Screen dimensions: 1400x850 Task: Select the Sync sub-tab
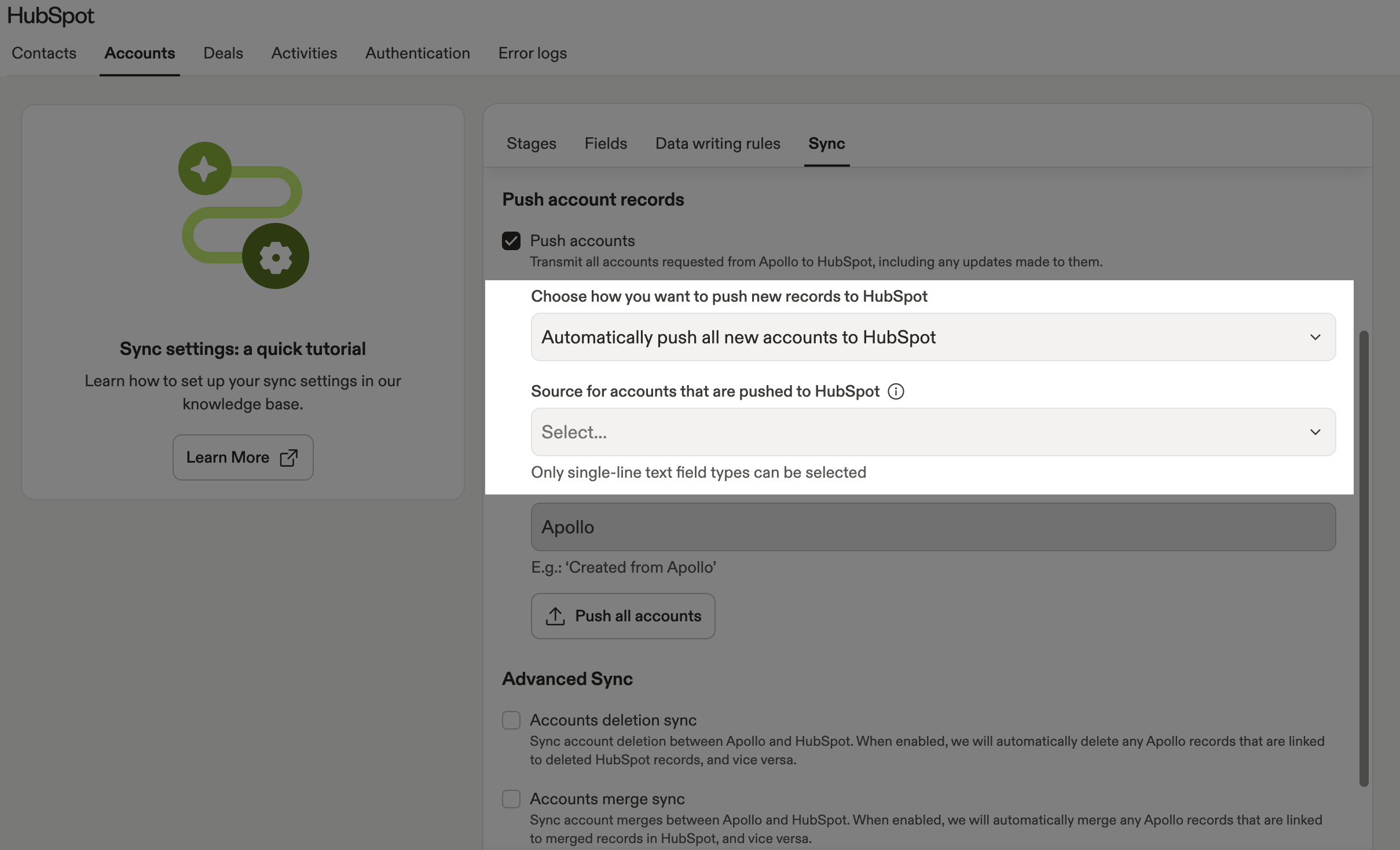click(x=826, y=143)
